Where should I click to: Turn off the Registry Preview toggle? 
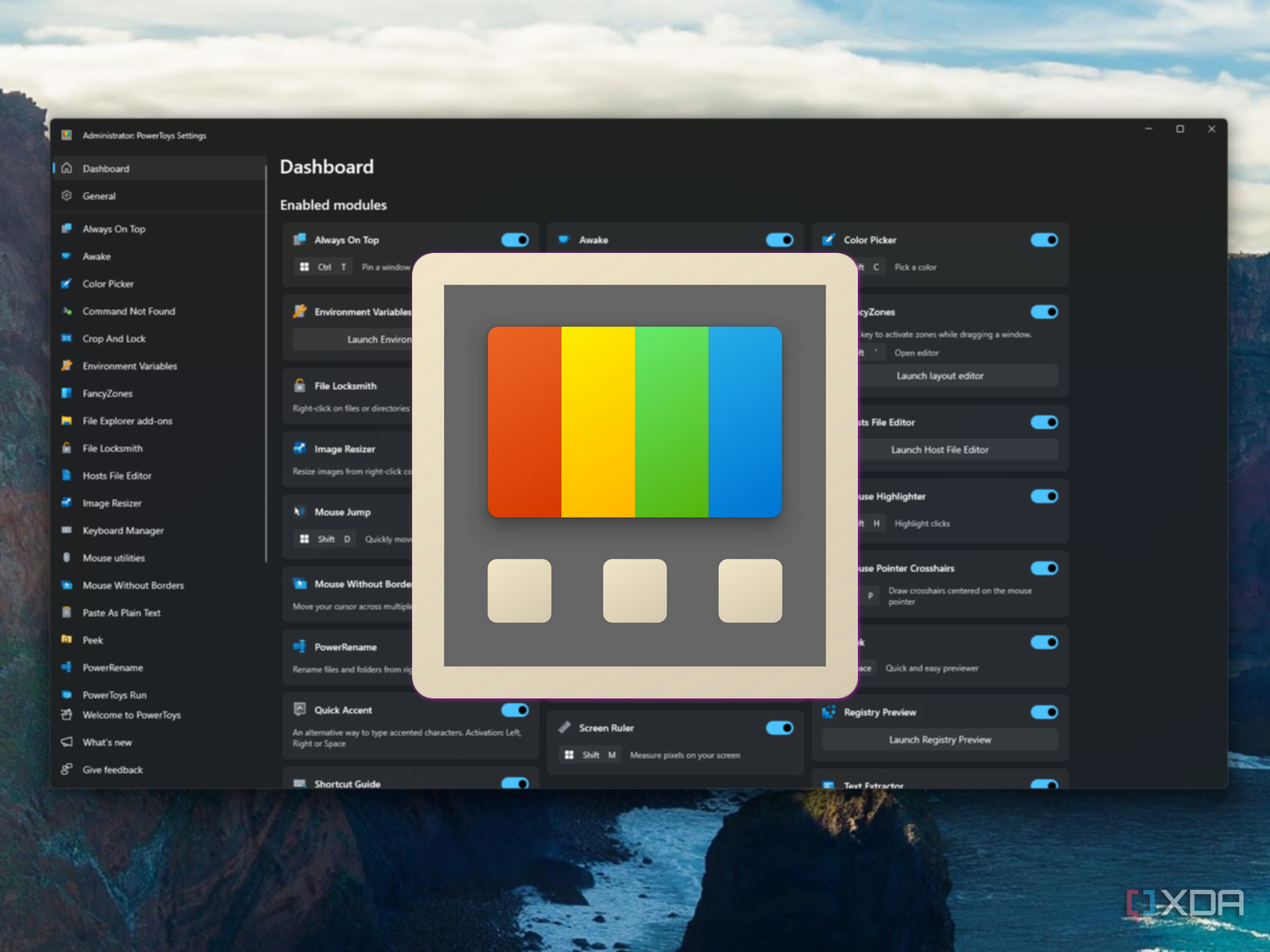click(1045, 712)
